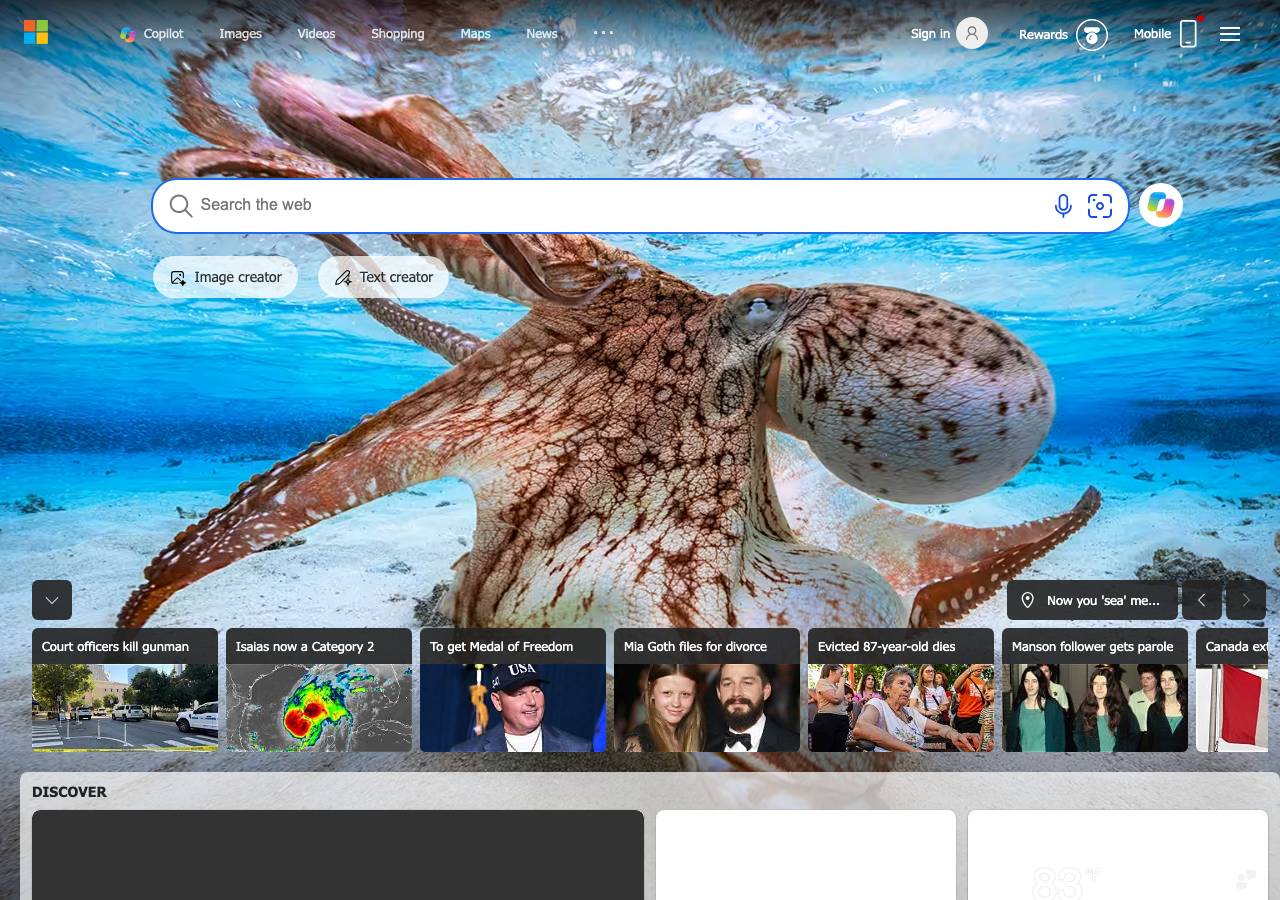
Task: Open Copilot from the top navigation
Action: [x=152, y=34]
